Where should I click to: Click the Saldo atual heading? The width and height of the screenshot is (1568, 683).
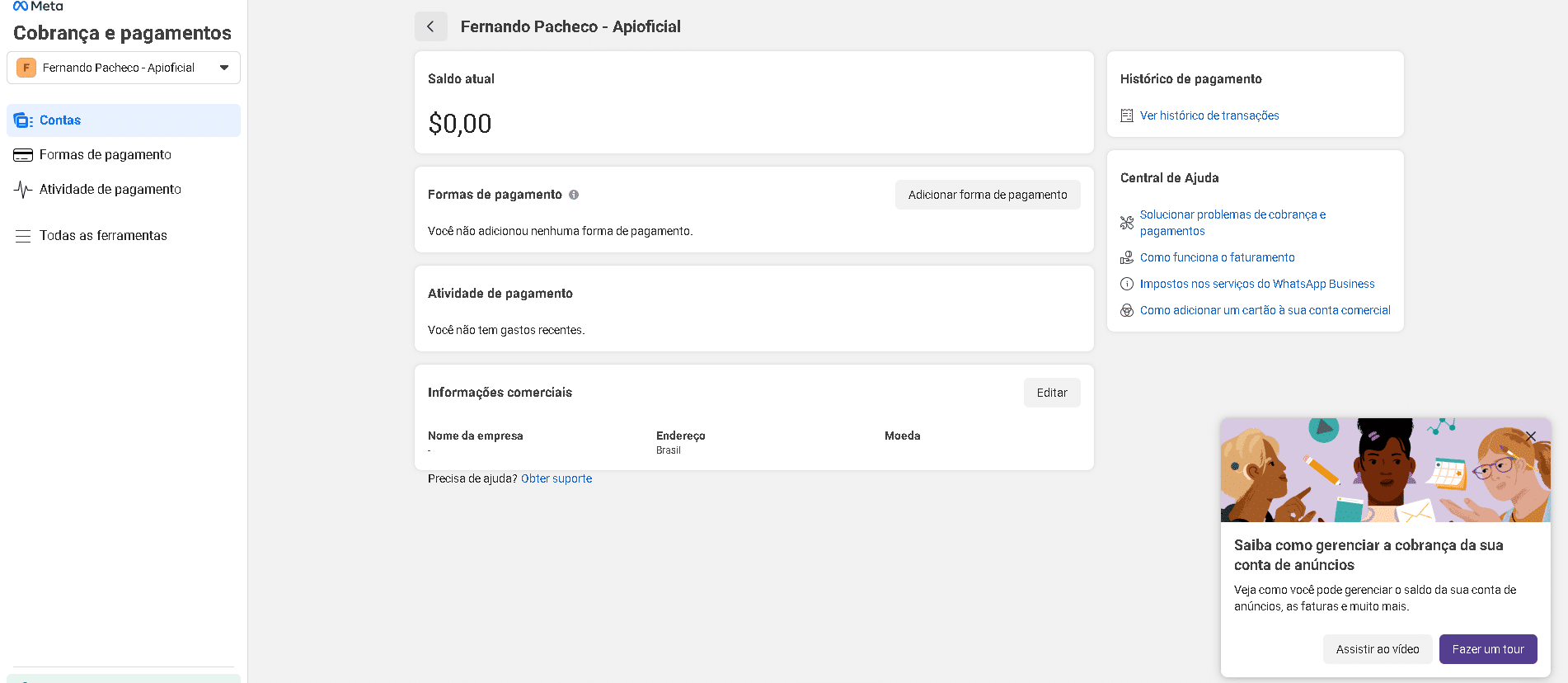(x=461, y=79)
